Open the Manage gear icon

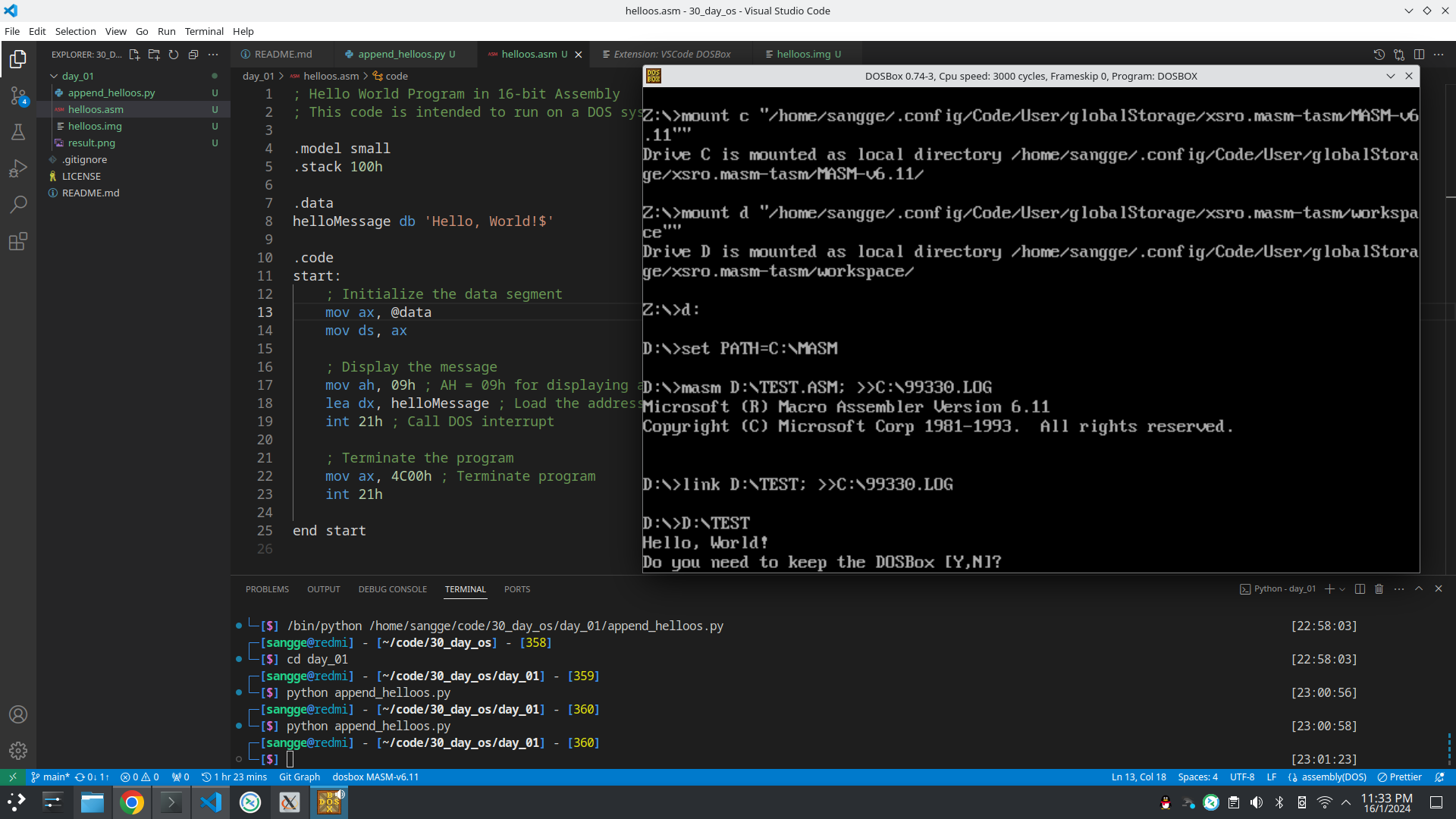(x=18, y=751)
